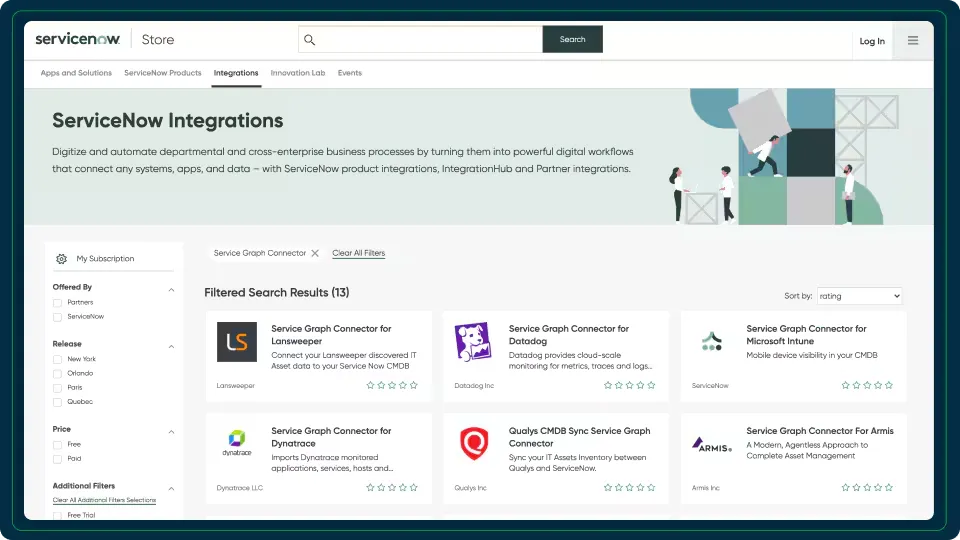Enable the Orlando release checkbox
This screenshot has width=960, height=540.
point(58,374)
